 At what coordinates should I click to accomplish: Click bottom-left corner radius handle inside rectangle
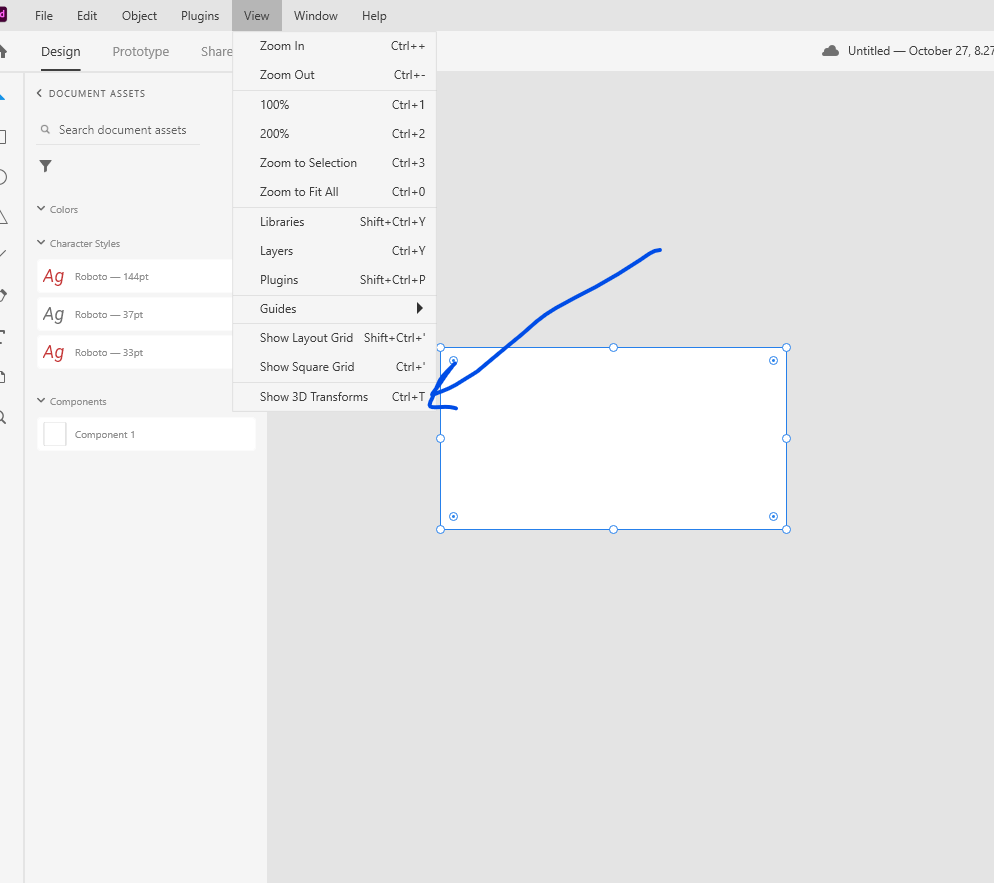453,517
